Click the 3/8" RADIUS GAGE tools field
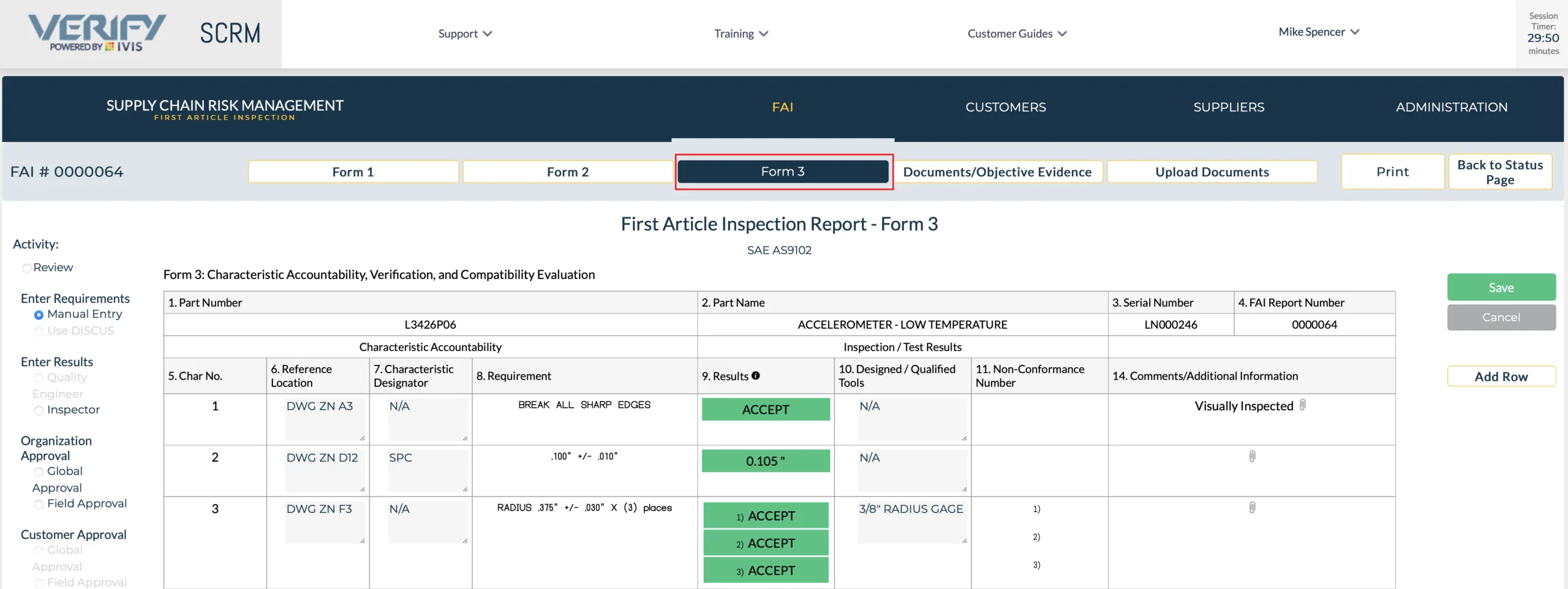The width and height of the screenshot is (1568, 589). [913, 522]
